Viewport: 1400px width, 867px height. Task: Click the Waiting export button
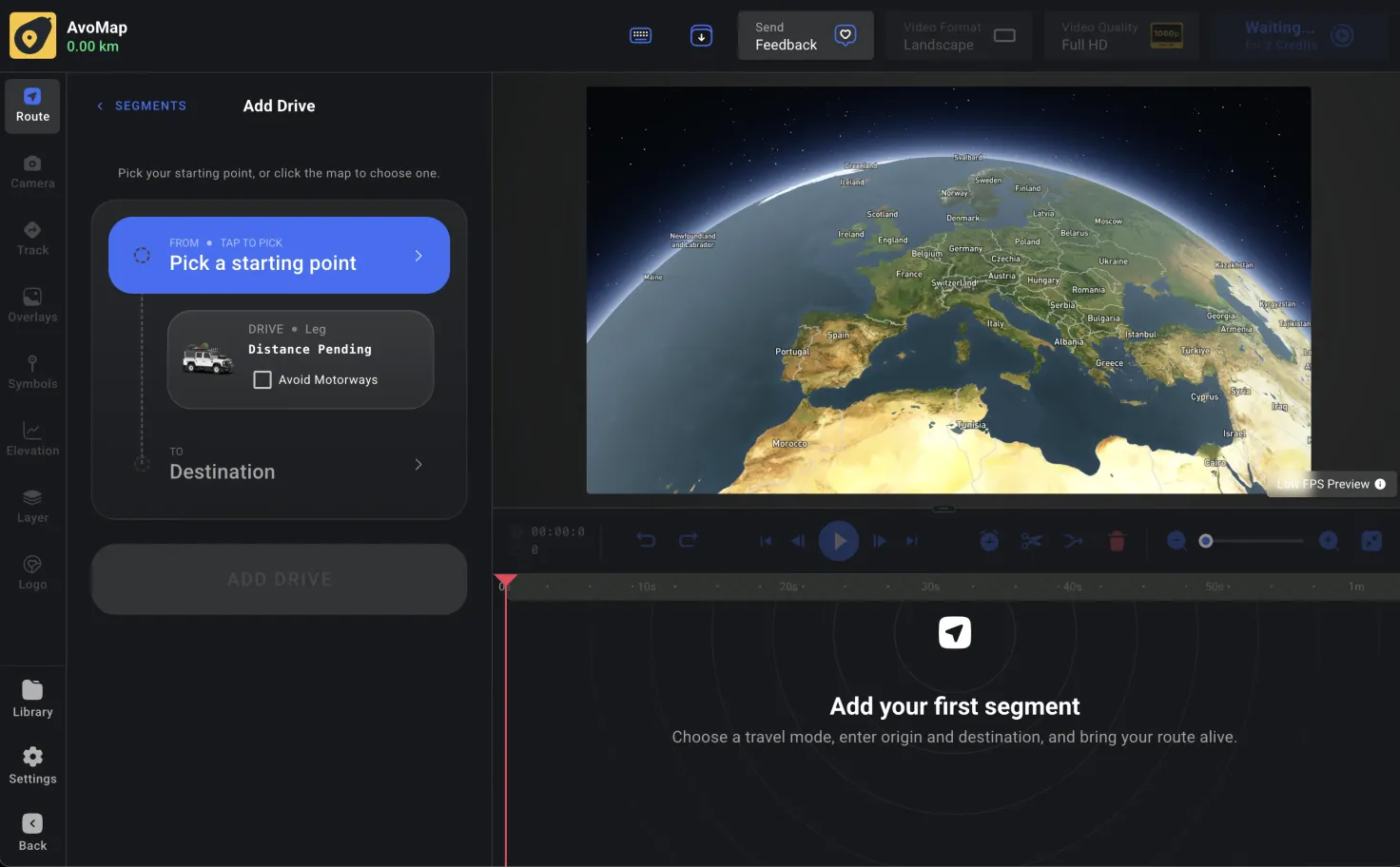point(1299,36)
